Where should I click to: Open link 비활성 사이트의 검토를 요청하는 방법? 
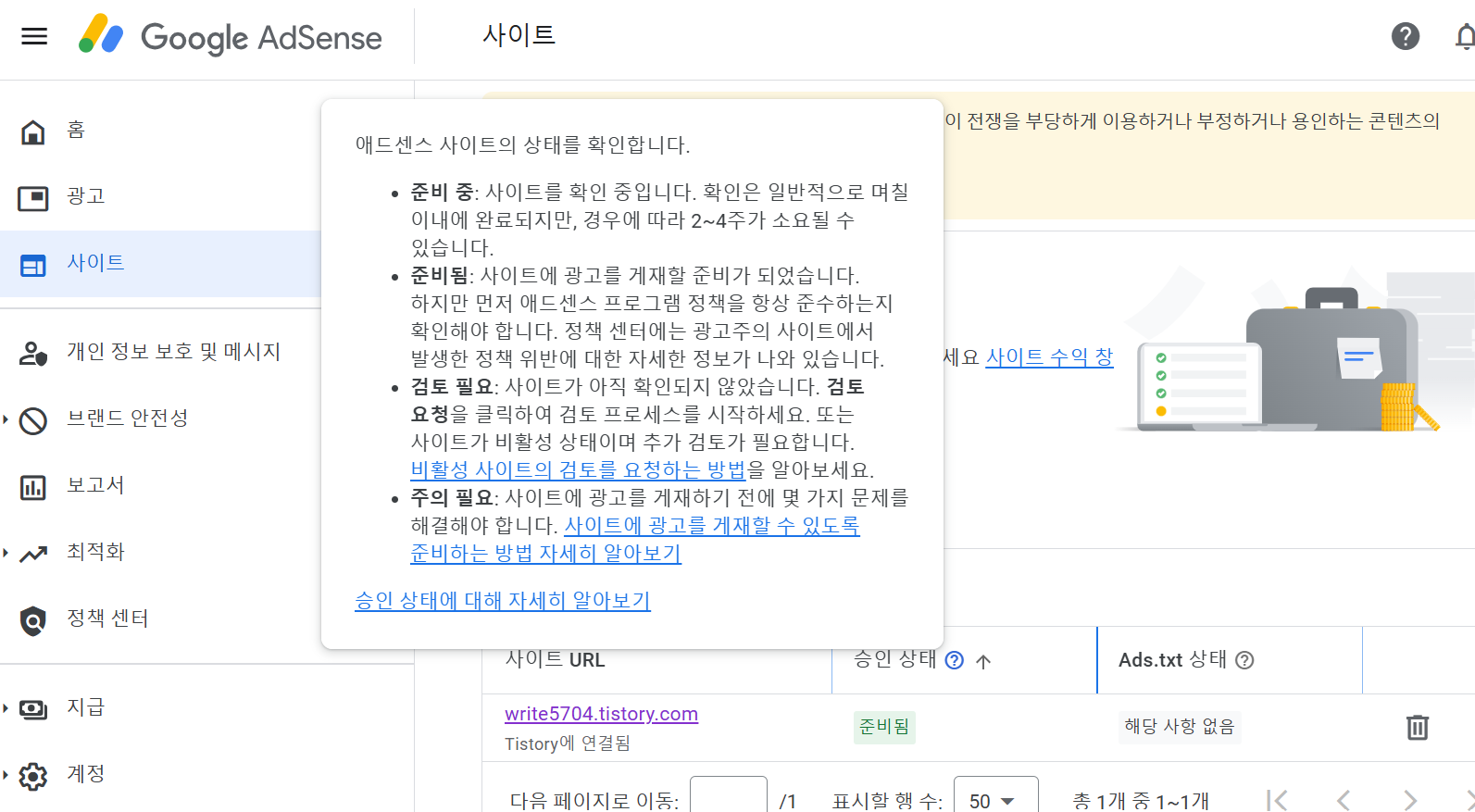tap(579, 469)
